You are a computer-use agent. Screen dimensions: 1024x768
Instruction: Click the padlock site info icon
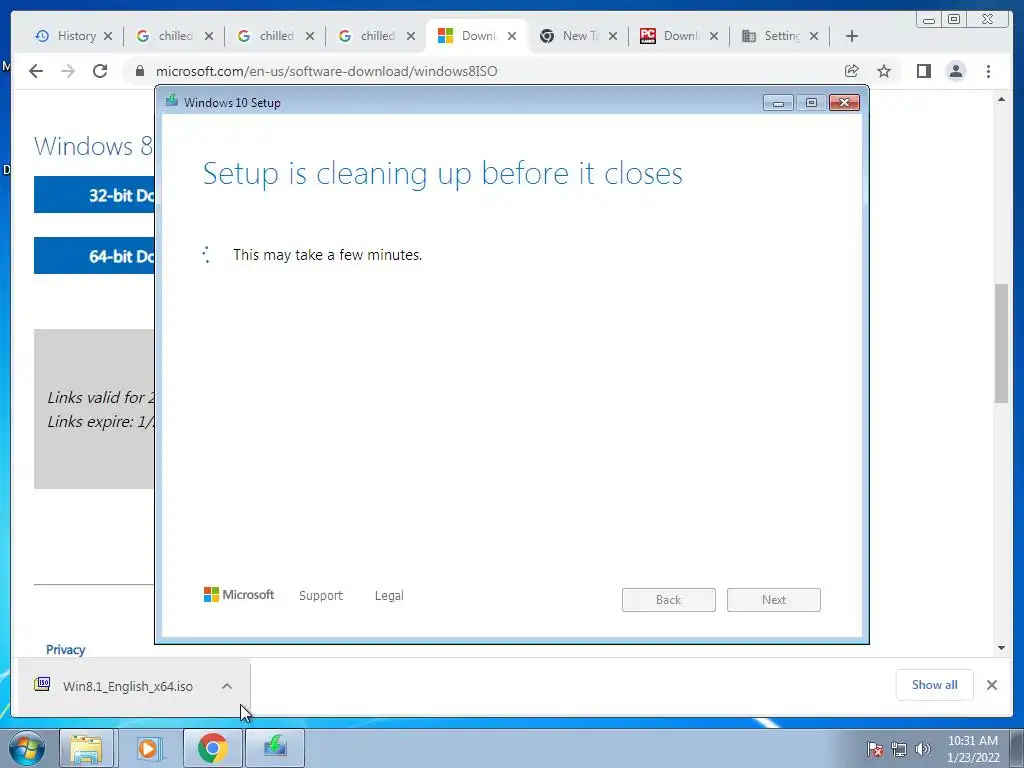[139, 71]
